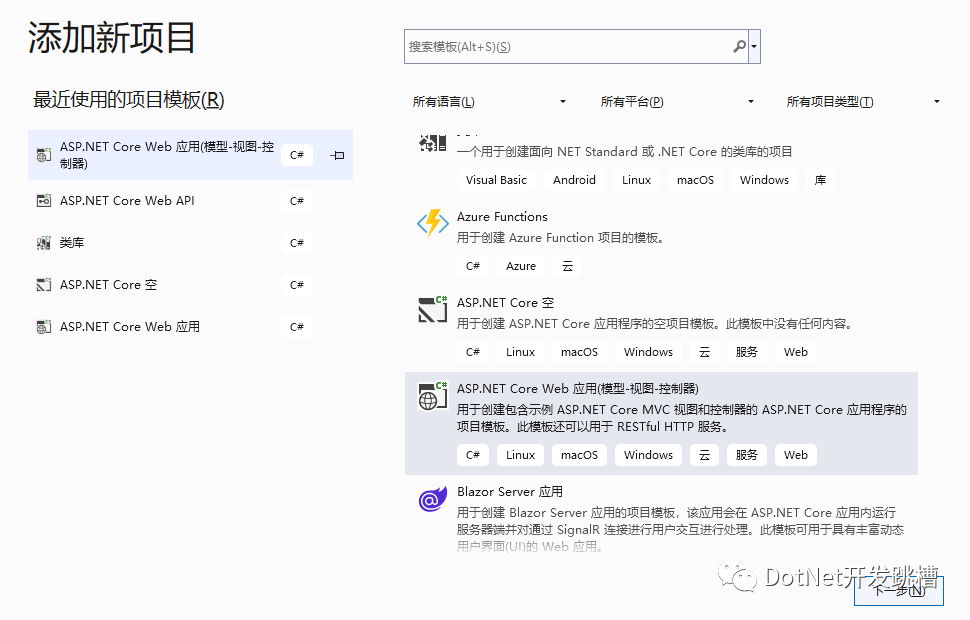Select the Azure Functions template title
The width and height of the screenshot is (970, 620).
tap(502, 217)
